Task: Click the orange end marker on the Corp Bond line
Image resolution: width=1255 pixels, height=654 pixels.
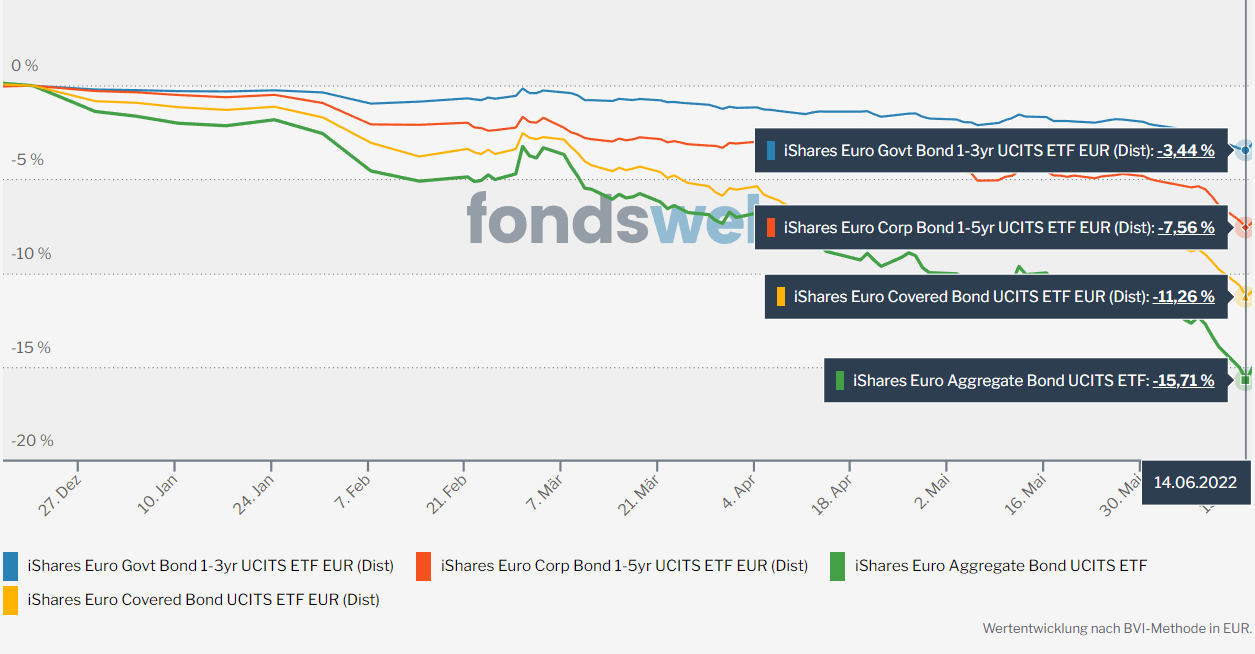Action: pos(1245,227)
